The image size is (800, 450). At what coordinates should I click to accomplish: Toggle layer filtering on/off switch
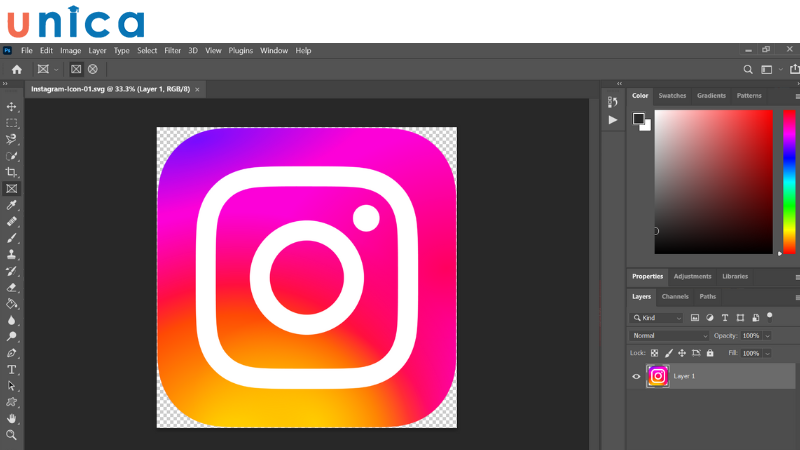(x=770, y=317)
